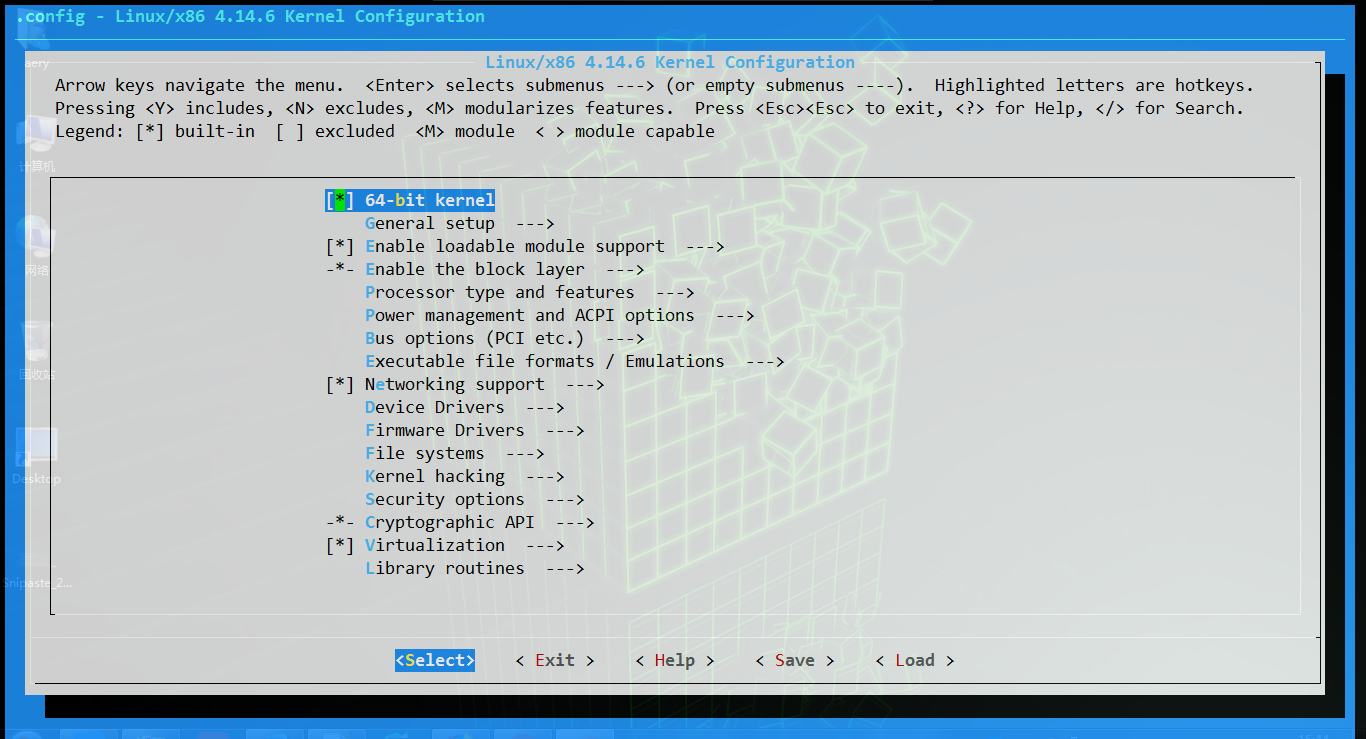Image resolution: width=1366 pixels, height=739 pixels.
Task: Click the <Select> button
Action: click(x=435, y=660)
